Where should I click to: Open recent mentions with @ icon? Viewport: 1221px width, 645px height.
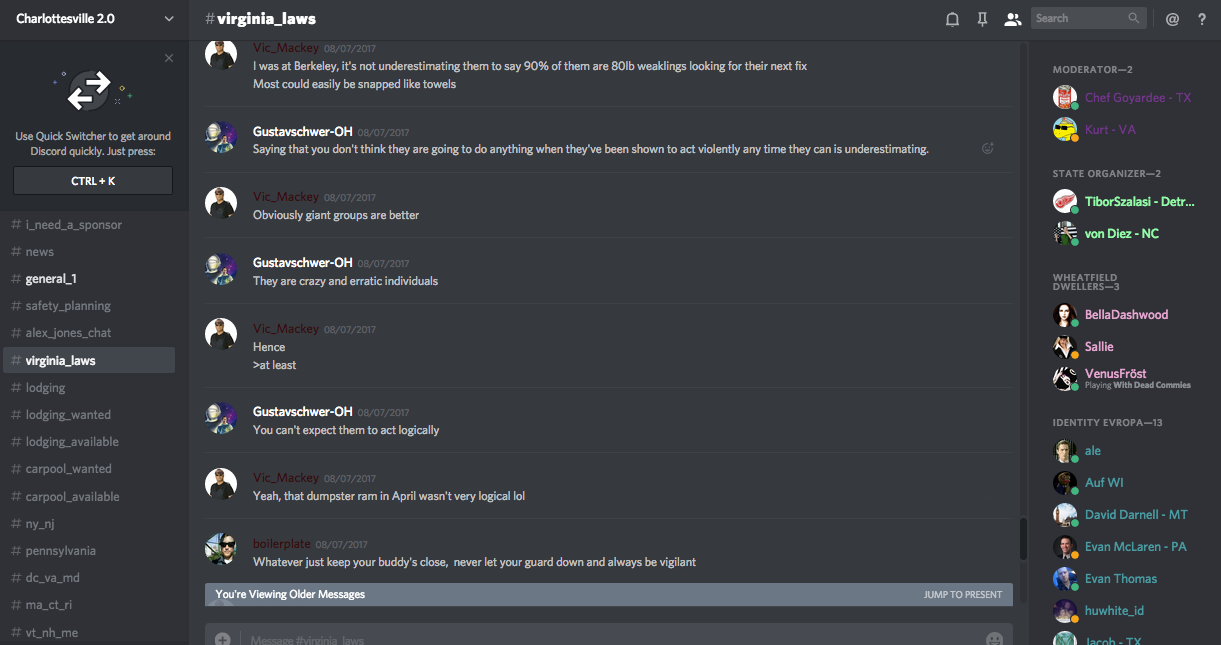1173,19
